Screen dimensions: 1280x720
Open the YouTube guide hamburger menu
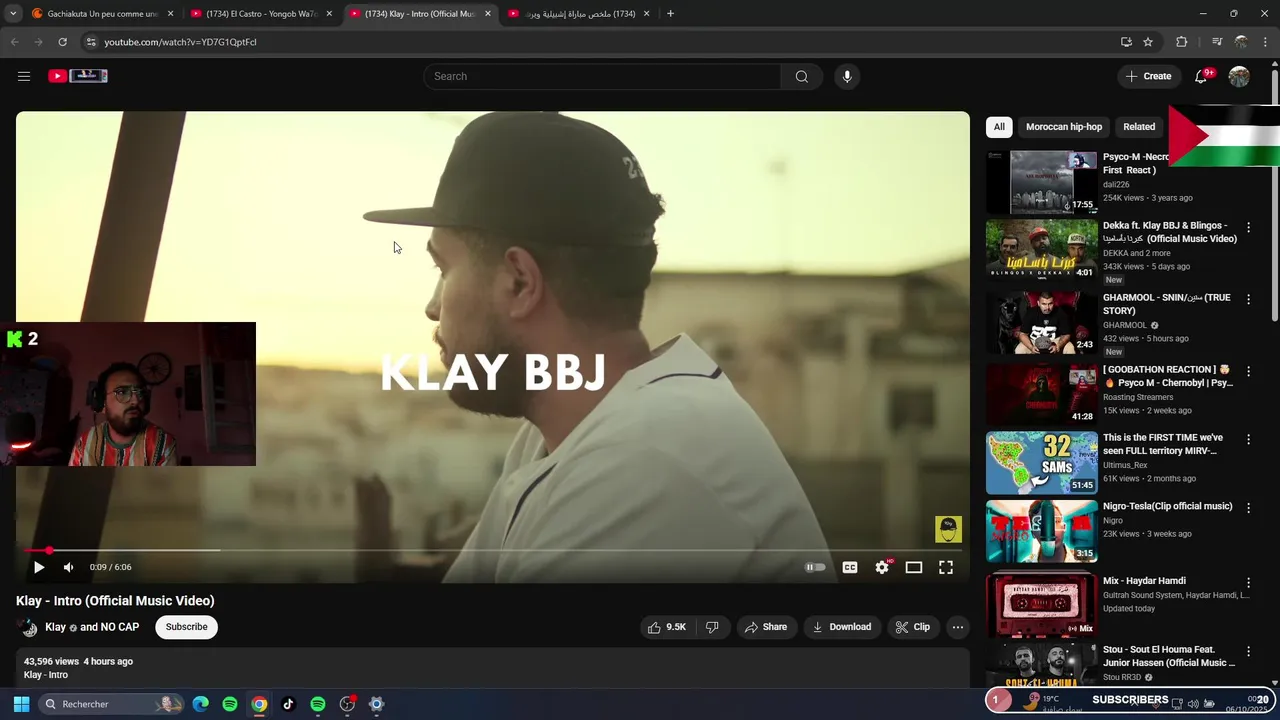point(24,76)
